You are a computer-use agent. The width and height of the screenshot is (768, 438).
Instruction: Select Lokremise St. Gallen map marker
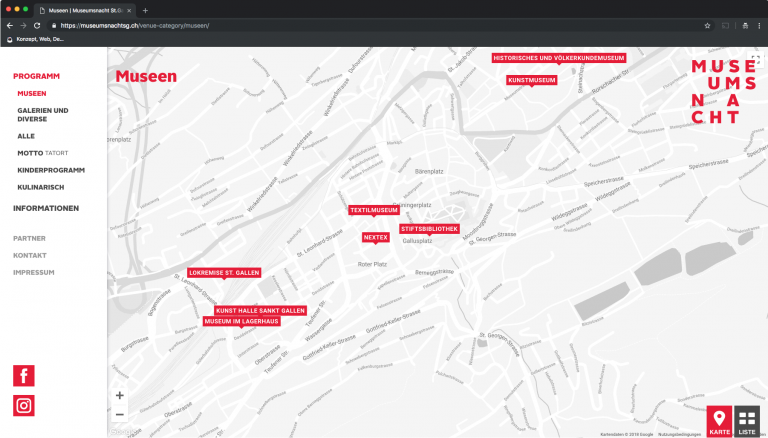(224, 273)
